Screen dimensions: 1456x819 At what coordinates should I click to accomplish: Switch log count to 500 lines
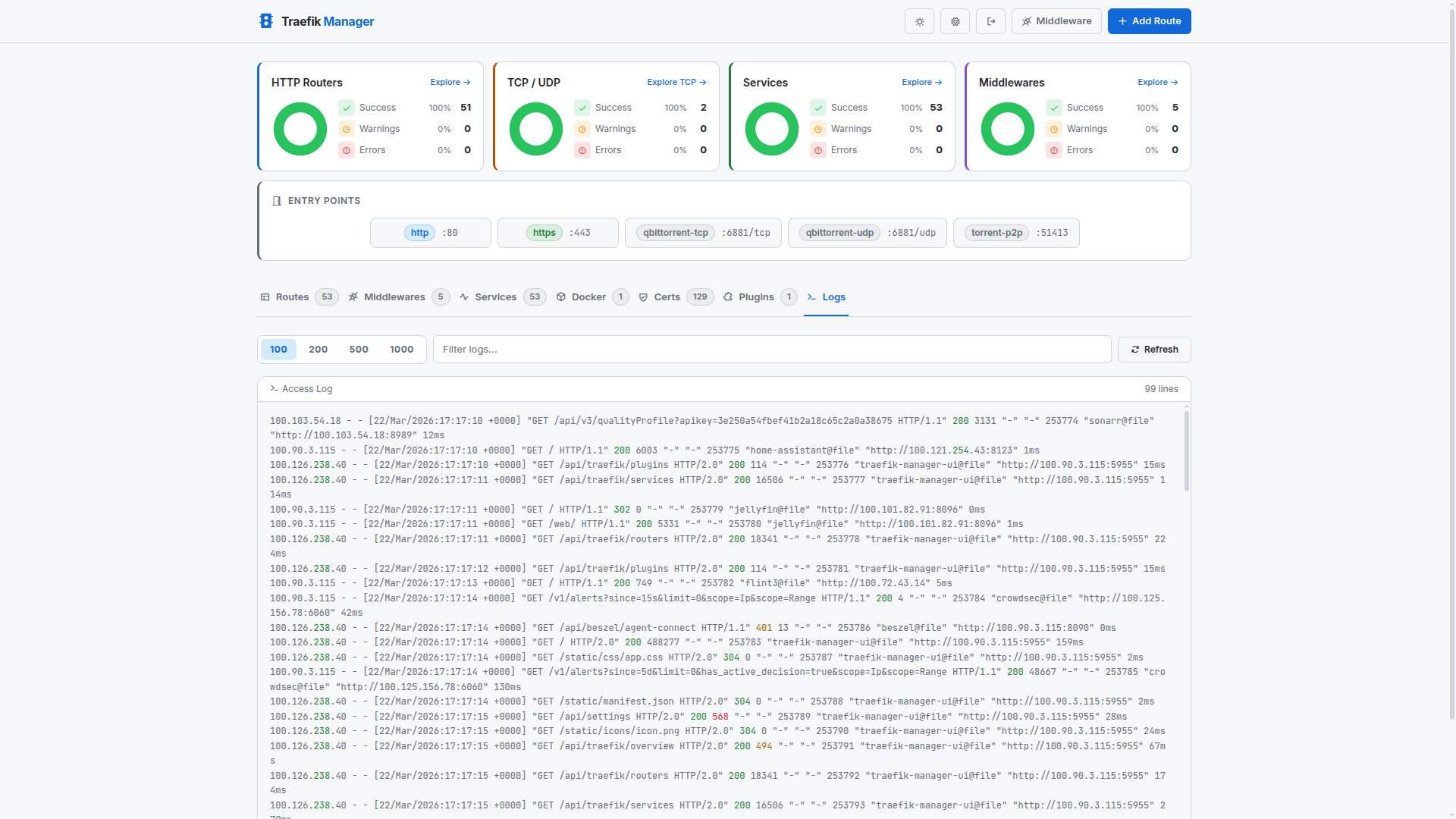359,350
